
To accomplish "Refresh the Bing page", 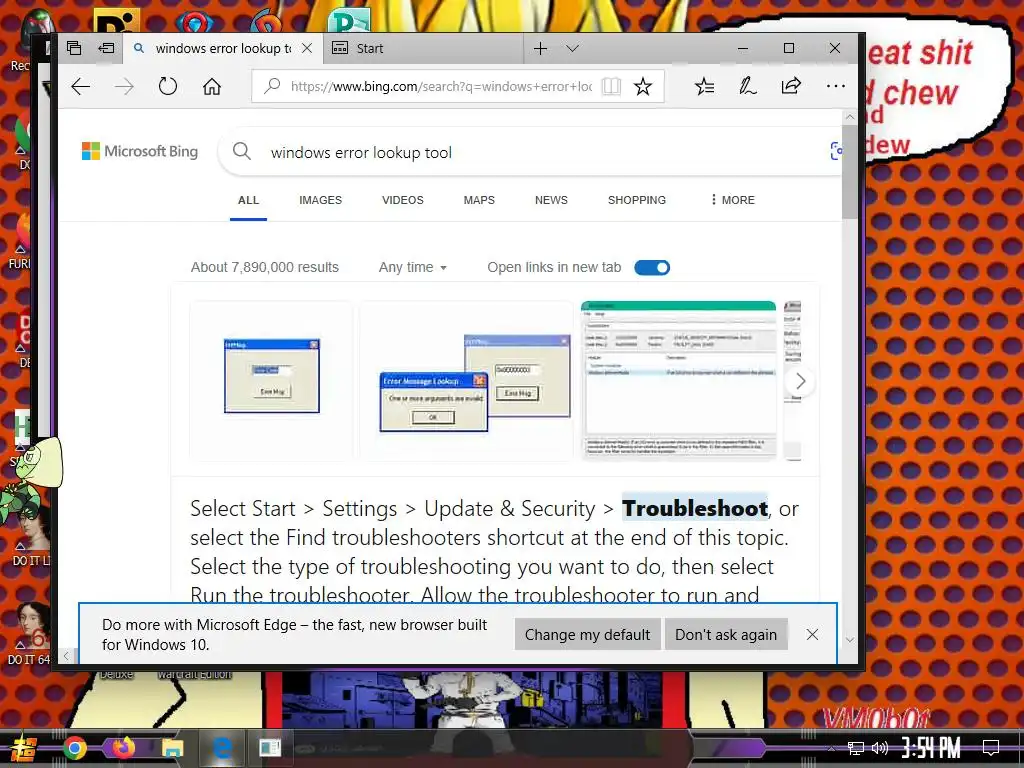I will click(x=168, y=86).
